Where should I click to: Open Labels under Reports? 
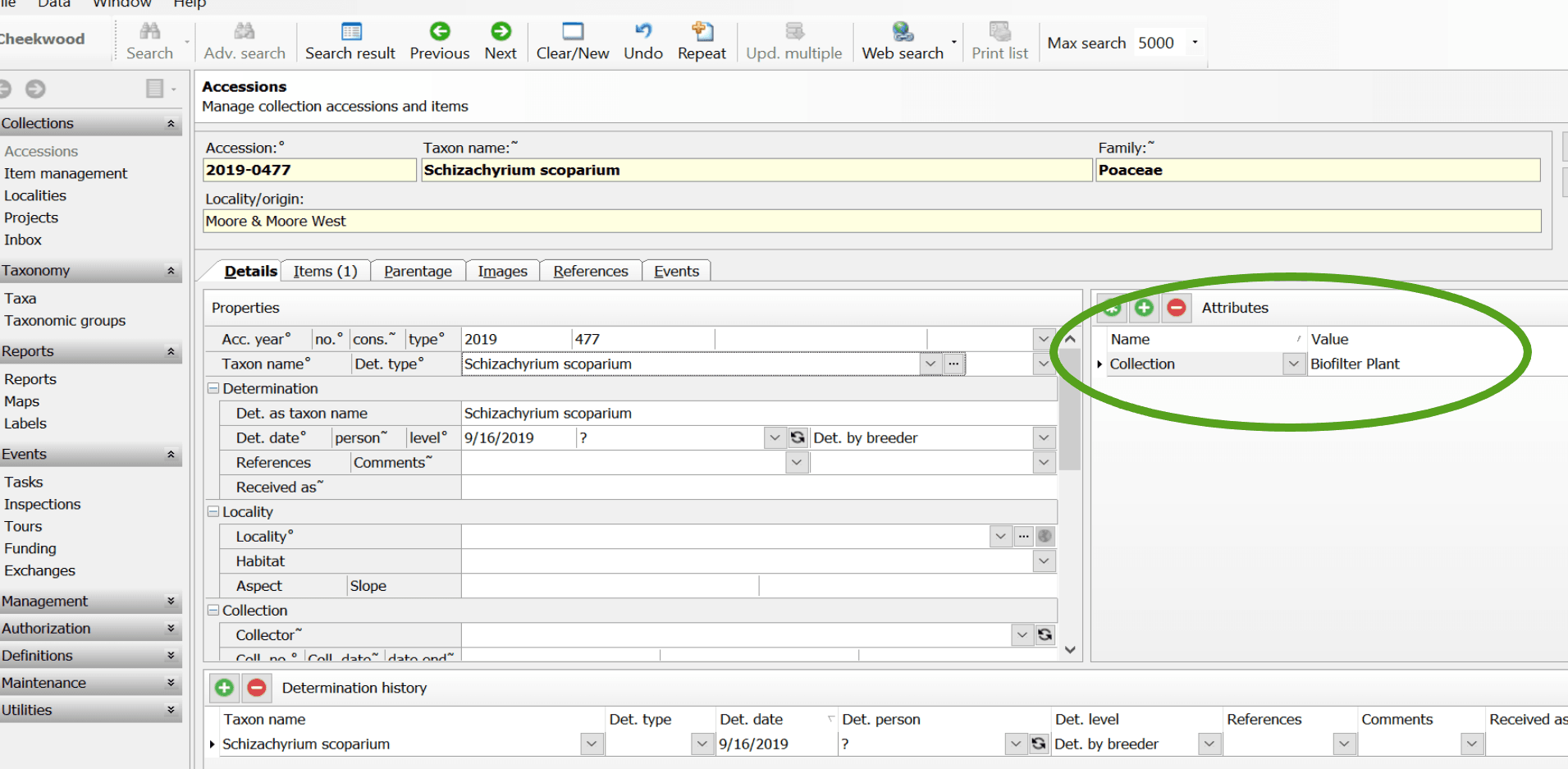[25, 423]
